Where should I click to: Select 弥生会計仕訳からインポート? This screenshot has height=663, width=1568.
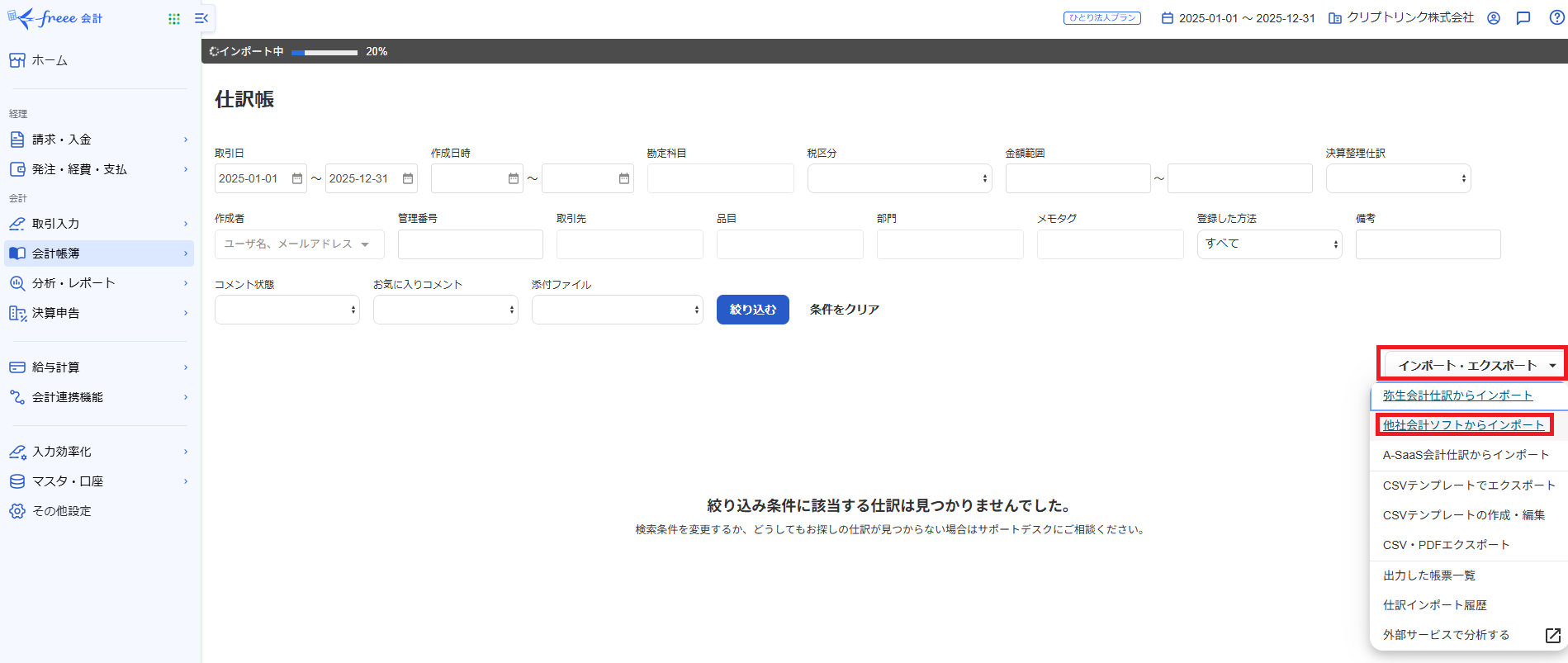point(1457,395)
